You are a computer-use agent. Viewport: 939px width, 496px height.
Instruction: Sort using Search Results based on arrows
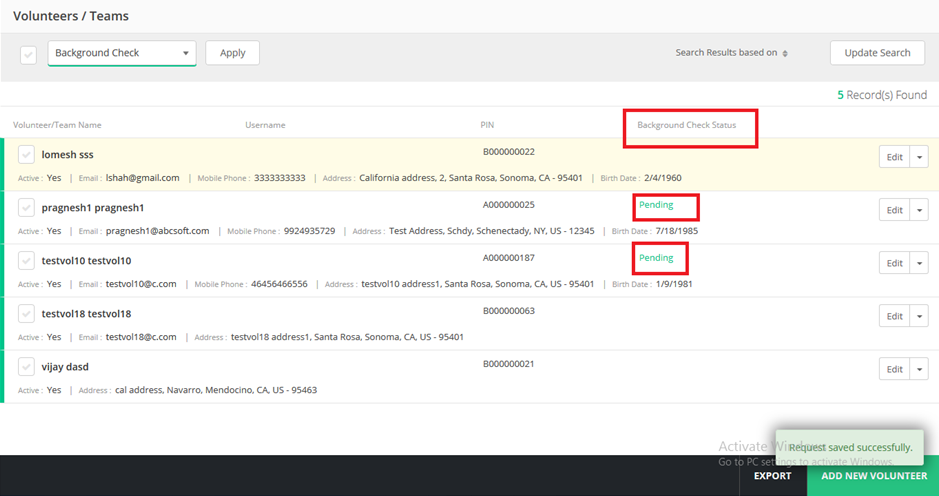[784, 53]
